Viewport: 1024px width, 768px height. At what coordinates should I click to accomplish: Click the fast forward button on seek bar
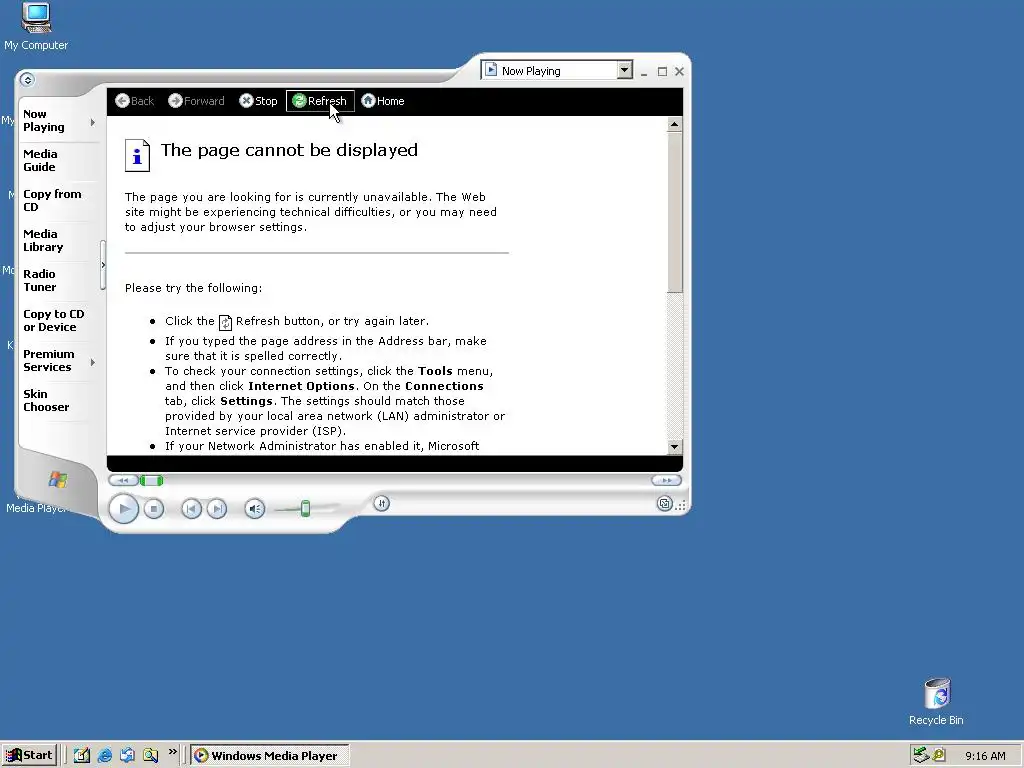click(x=666, y=480)
